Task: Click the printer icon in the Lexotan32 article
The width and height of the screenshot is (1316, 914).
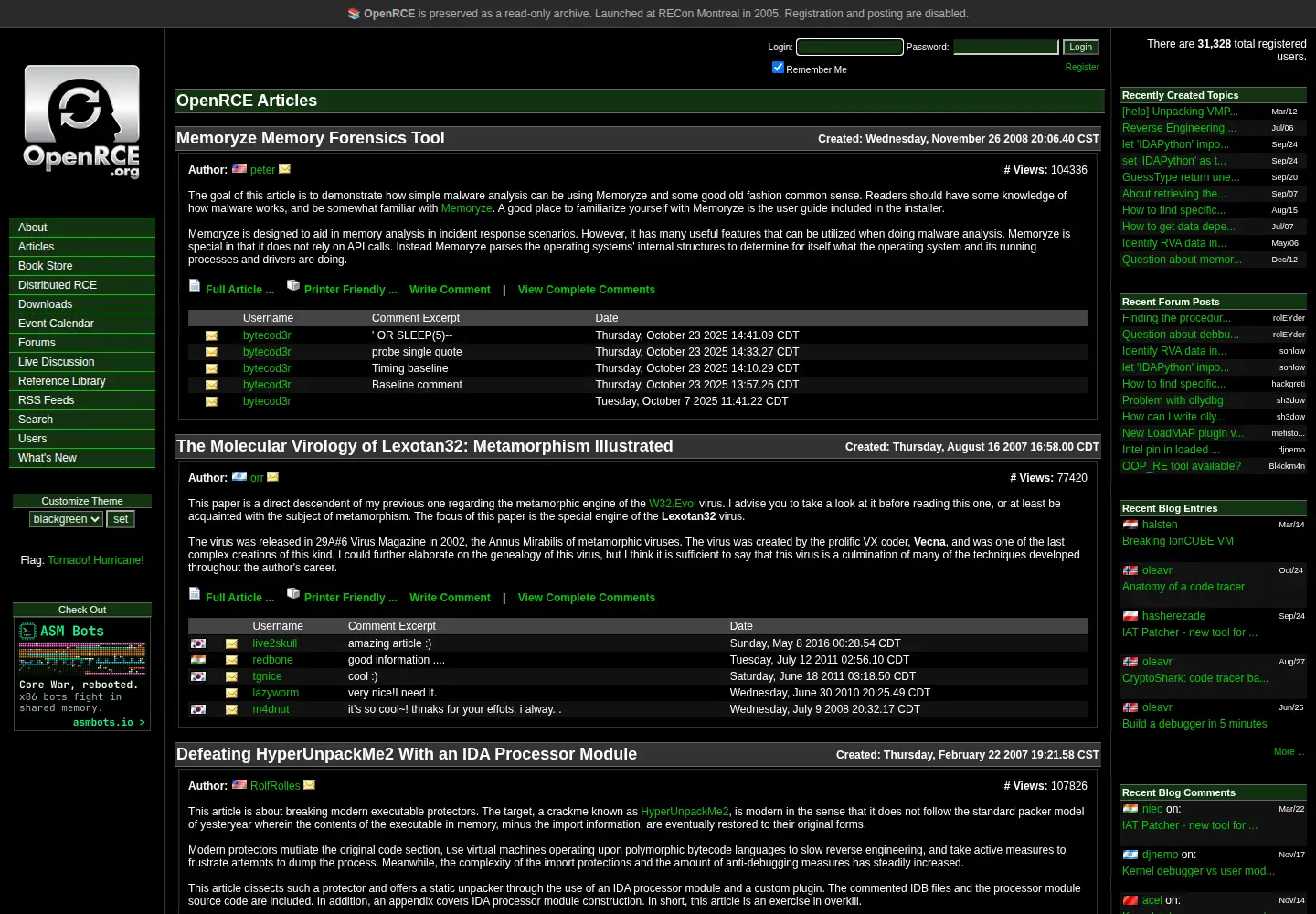Action: 293,594
